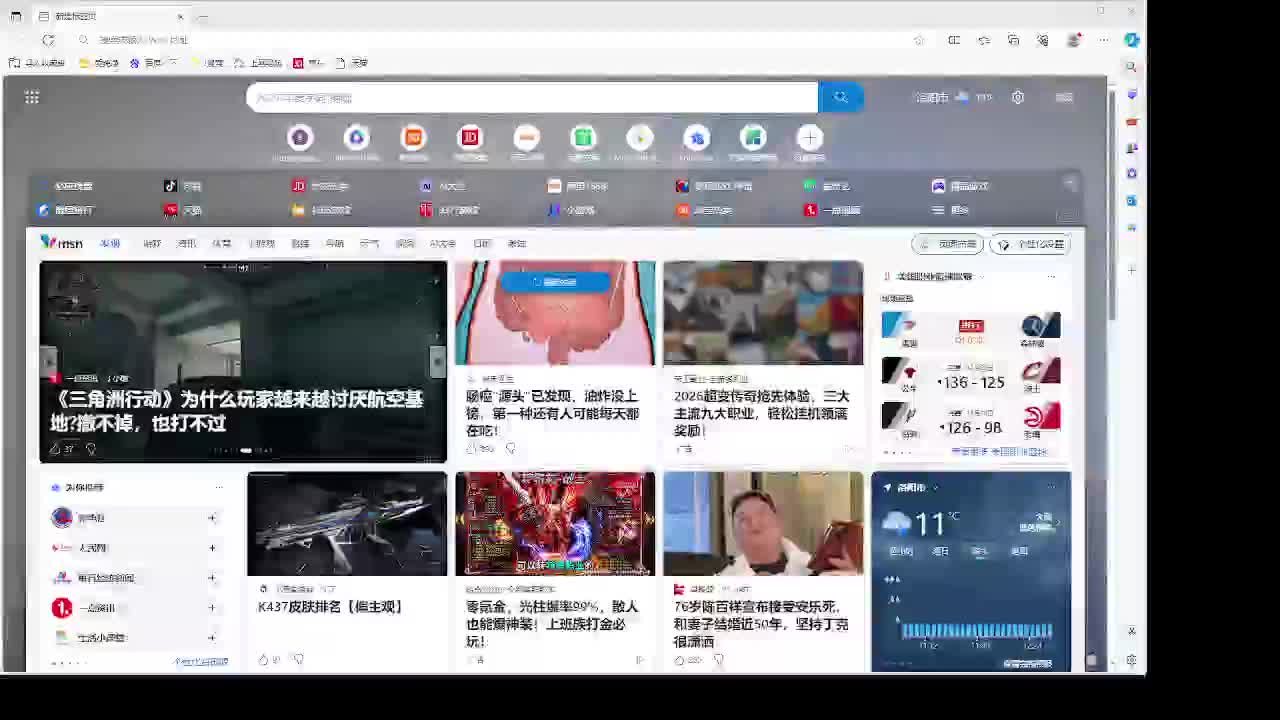Open the Copilot sidebar icon
This screenshot has width=1280, height=720.
tap(1131, 40)
